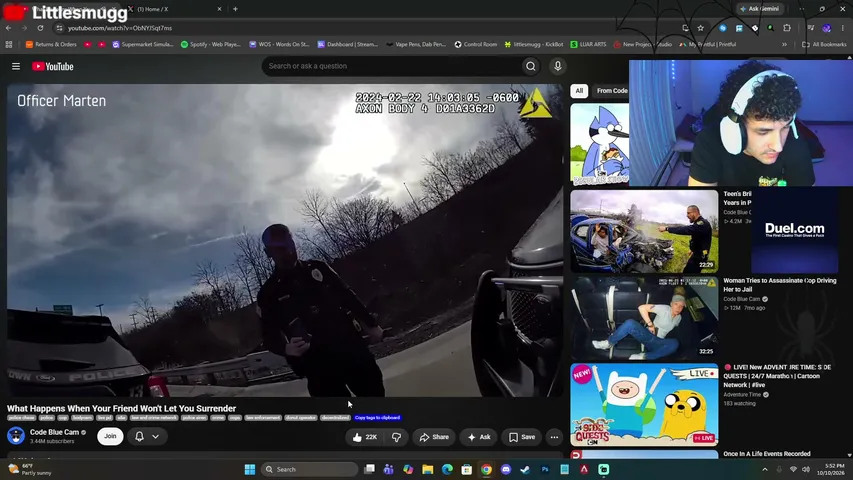Dislike the video with thumbs down
The width and height of the screenshot is (853, 480).
397,437
